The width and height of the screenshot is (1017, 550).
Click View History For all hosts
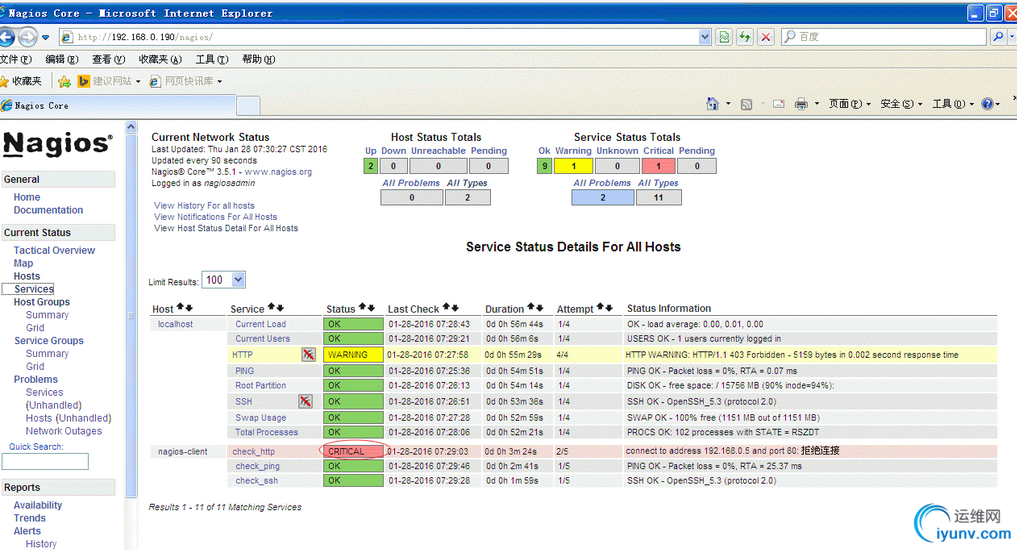pos(204,206)
